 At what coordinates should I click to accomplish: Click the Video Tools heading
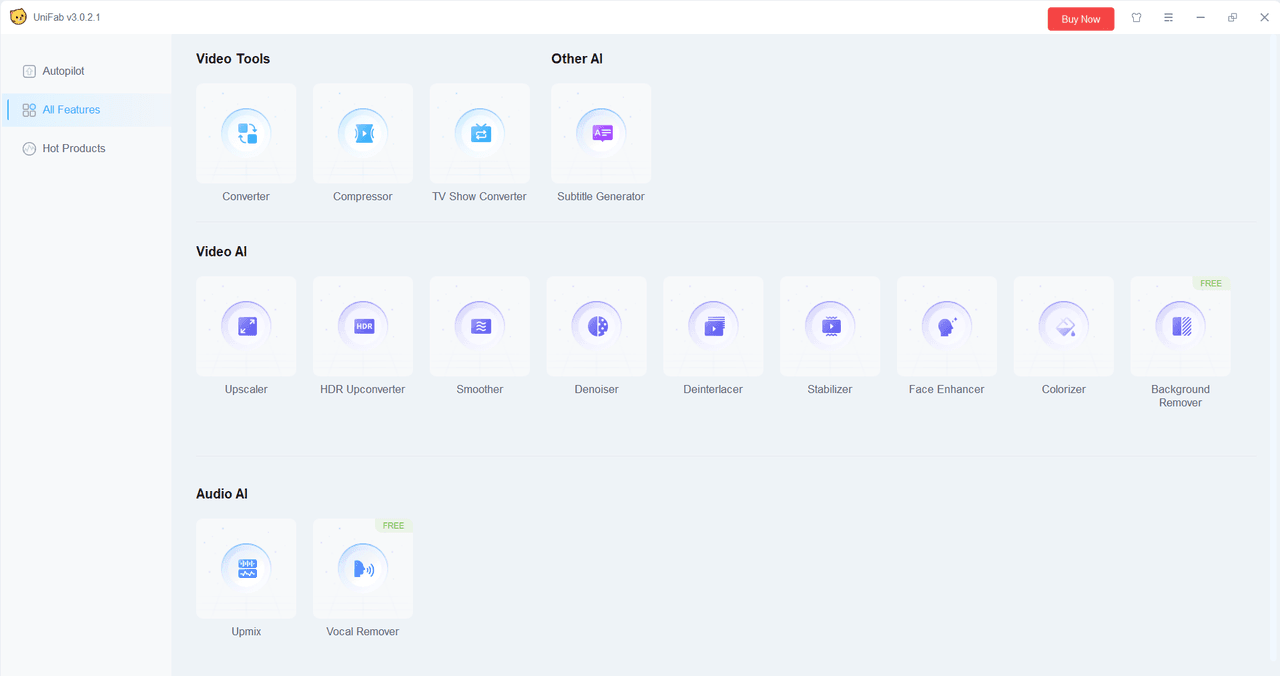click(233, 59)
